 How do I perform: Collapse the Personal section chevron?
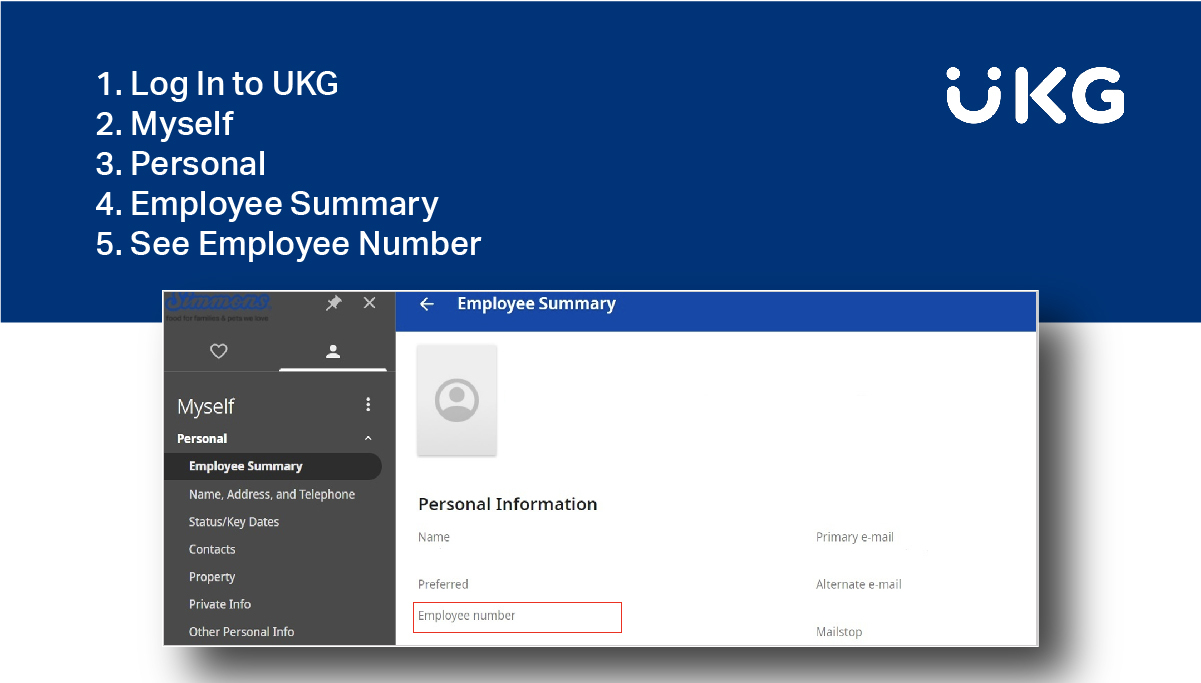tap(368, 439)
